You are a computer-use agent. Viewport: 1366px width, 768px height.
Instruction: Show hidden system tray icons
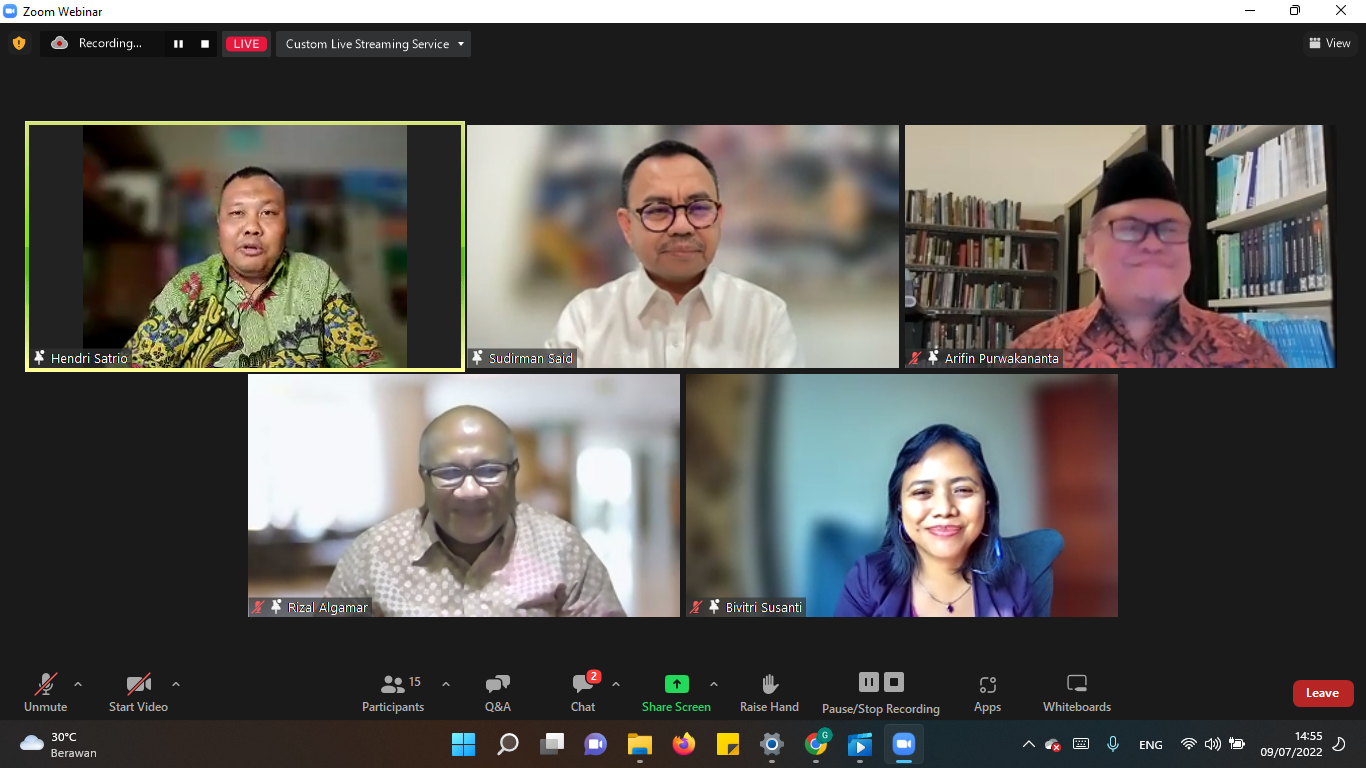point(1028,744)
